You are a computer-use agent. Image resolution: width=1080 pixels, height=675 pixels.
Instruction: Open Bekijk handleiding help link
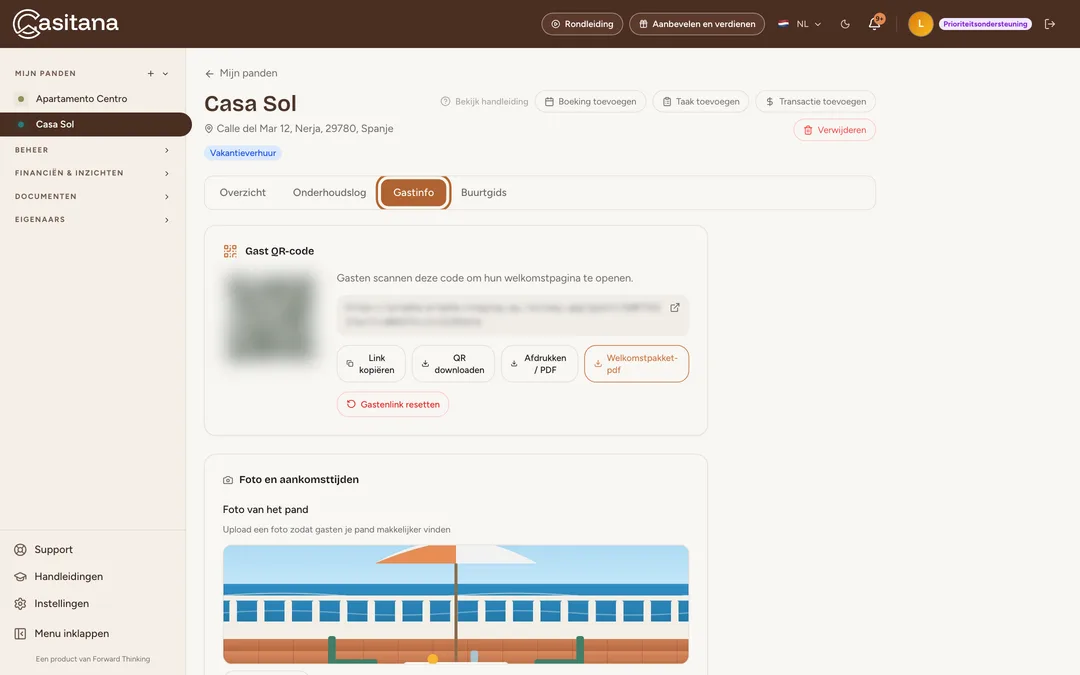click(484, 102)
